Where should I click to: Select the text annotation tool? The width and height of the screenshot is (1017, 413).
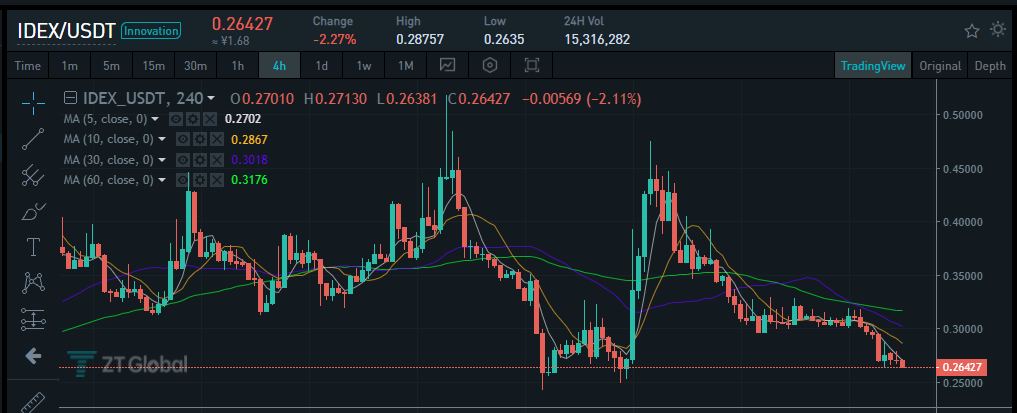point(33,246)
